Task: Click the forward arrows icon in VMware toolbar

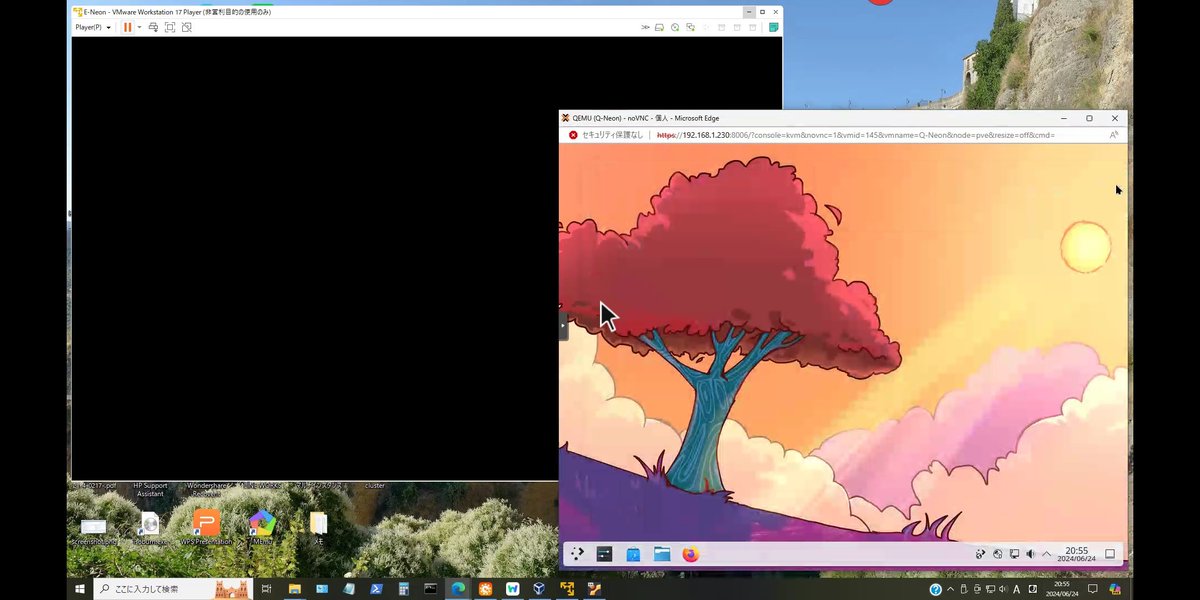Action: click(x=645, y=27)
